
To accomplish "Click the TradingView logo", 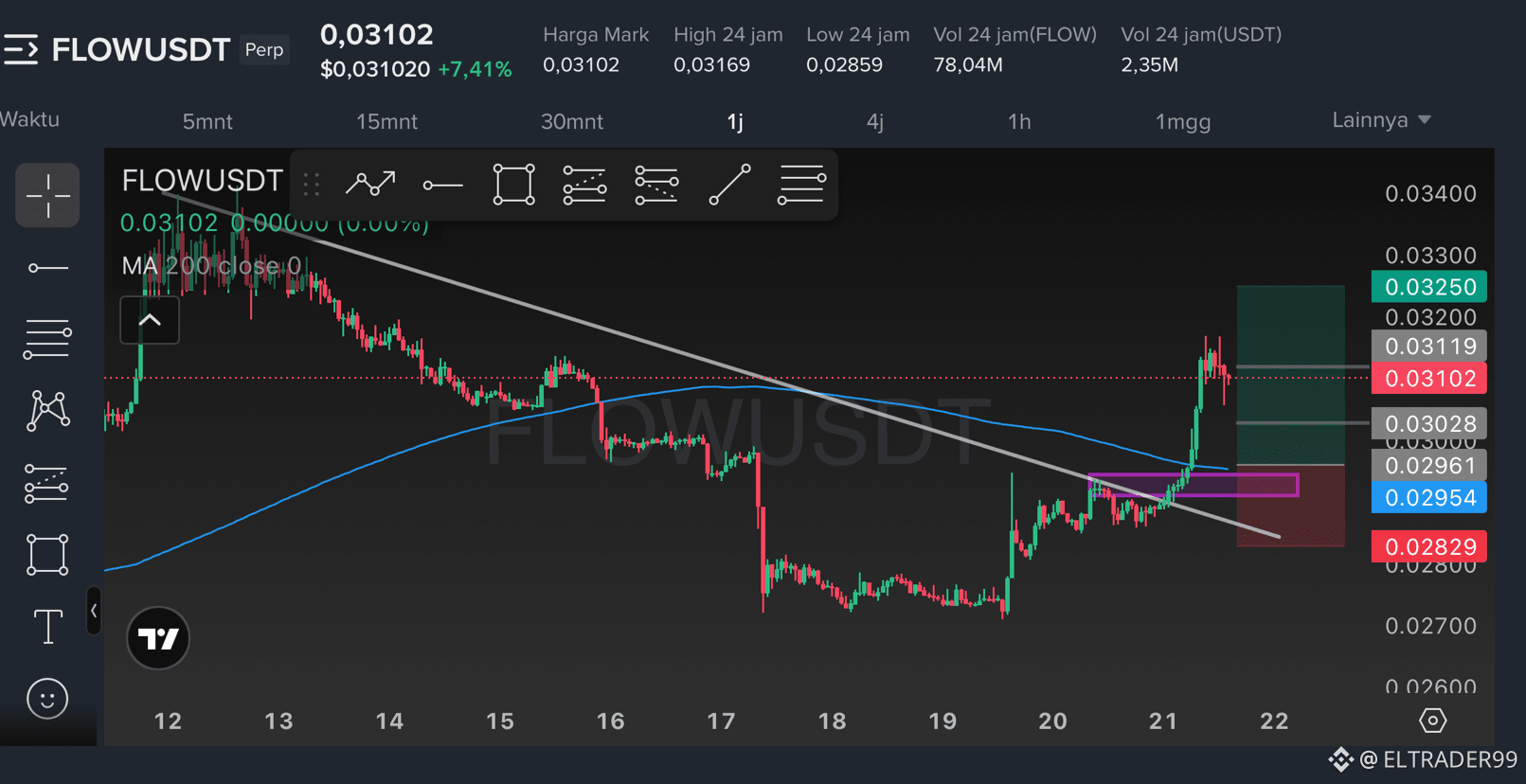I will click(x=158, y=638).
